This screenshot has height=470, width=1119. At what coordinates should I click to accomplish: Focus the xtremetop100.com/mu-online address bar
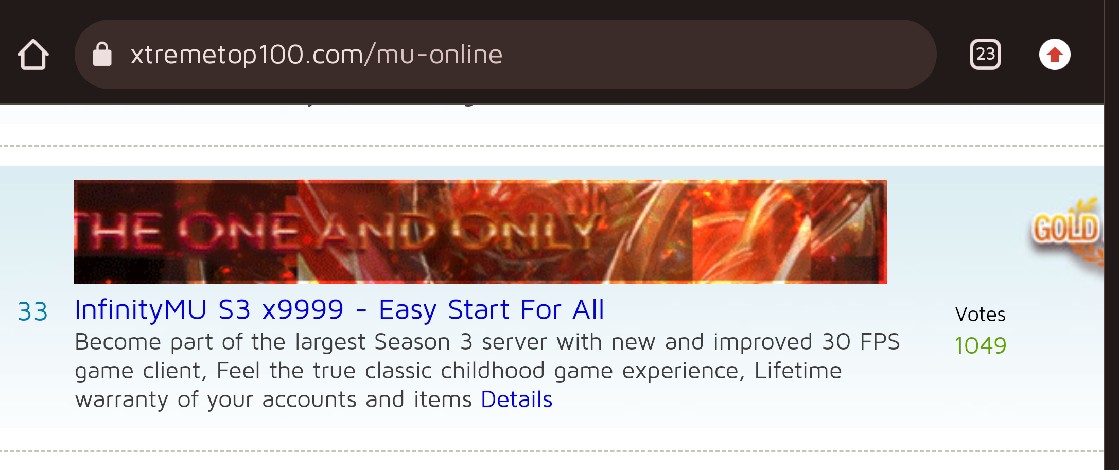pos(505,55)
